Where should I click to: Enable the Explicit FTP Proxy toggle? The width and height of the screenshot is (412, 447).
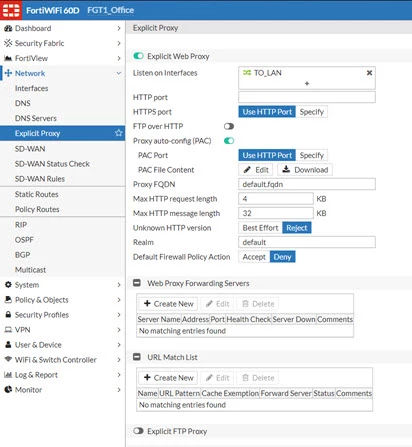(x=138, y=431)
